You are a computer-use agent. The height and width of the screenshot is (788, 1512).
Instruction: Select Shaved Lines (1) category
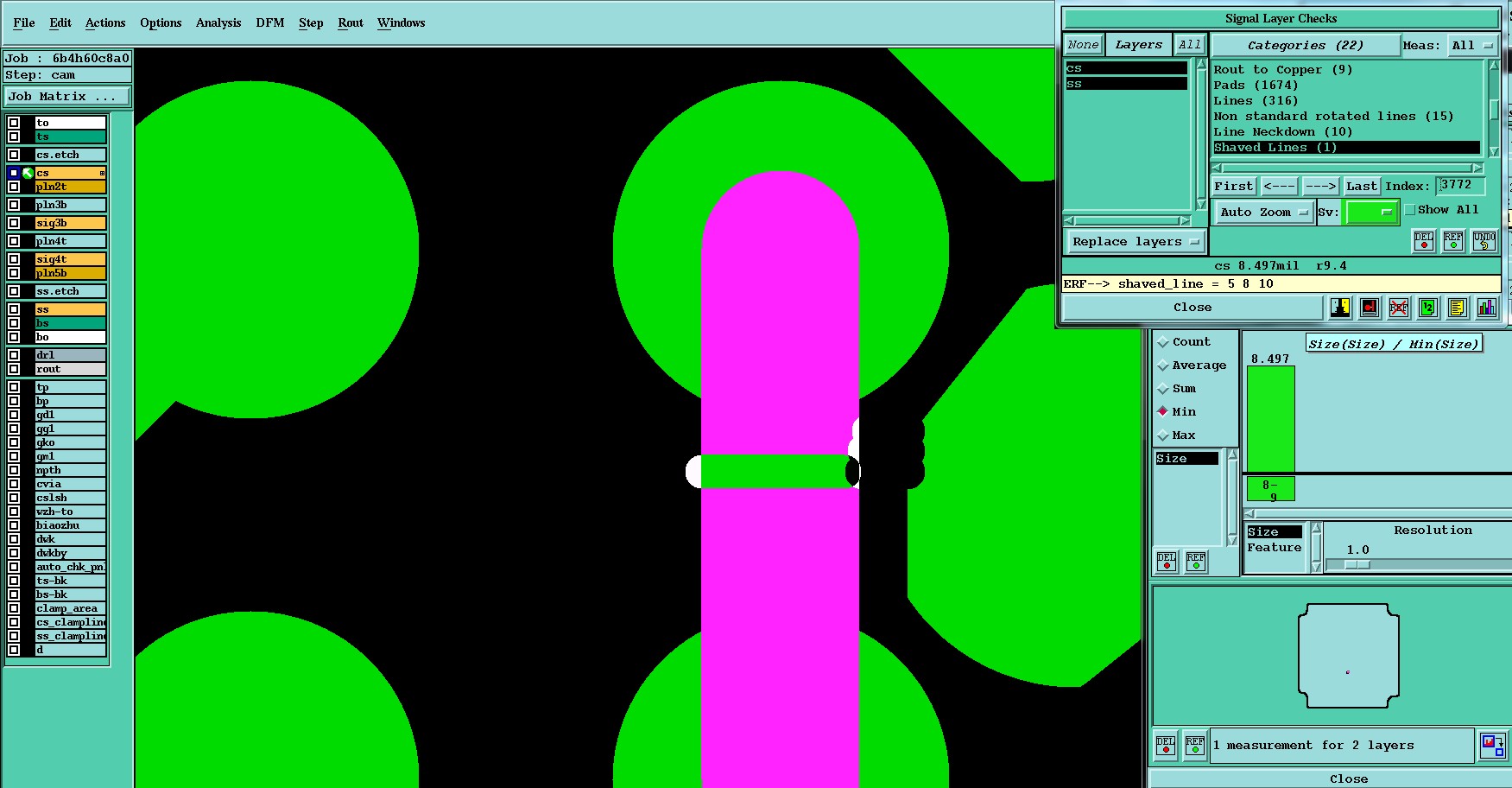coord(1346,148)
